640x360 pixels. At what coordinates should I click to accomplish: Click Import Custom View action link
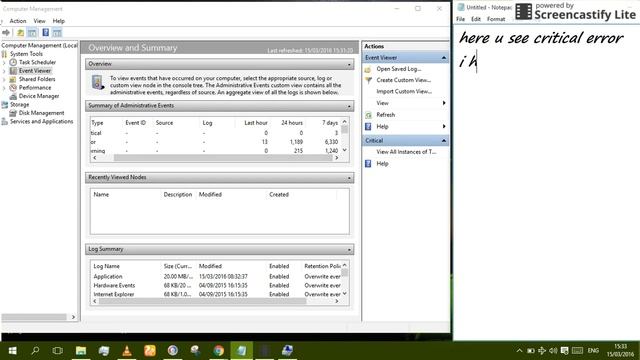coord(404,91)
